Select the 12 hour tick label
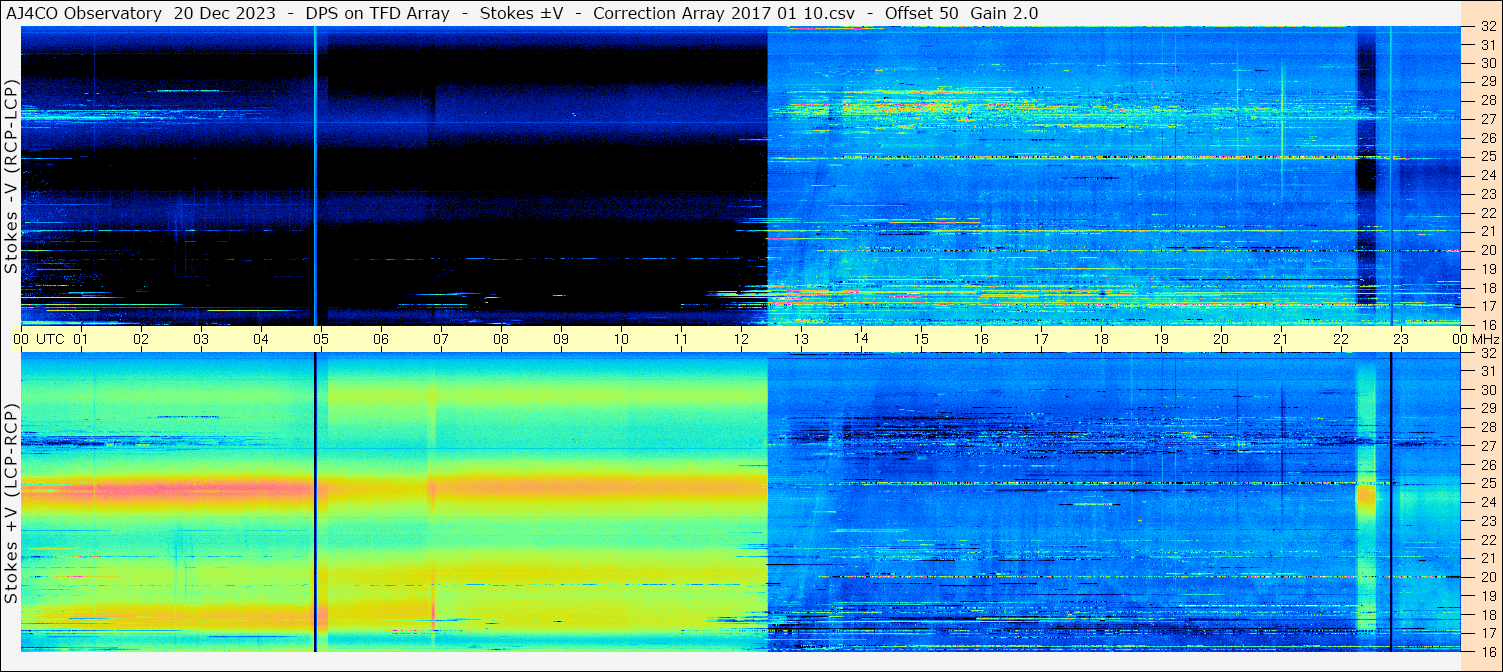The height and width of the screenshot is (672, 1503). click(x=741, y=339)
